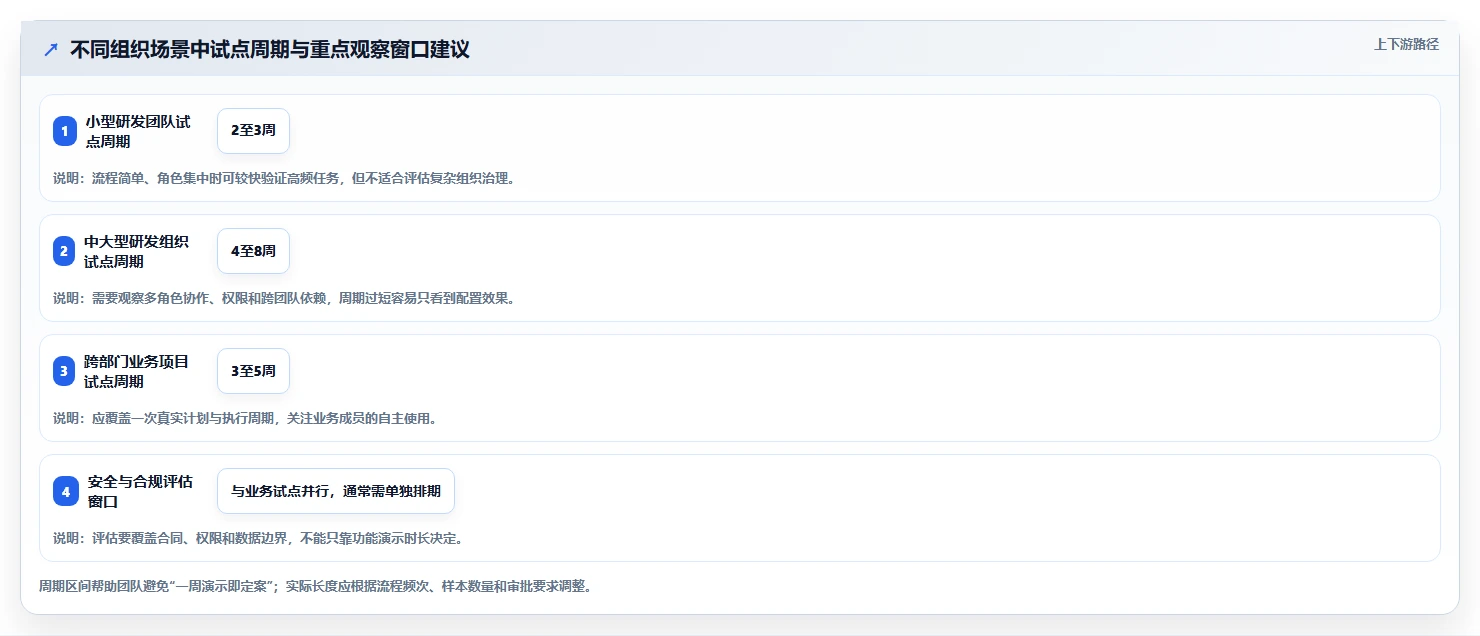Click the number 3 badge
The image size is (1480, 636).
tap(65, 371)
